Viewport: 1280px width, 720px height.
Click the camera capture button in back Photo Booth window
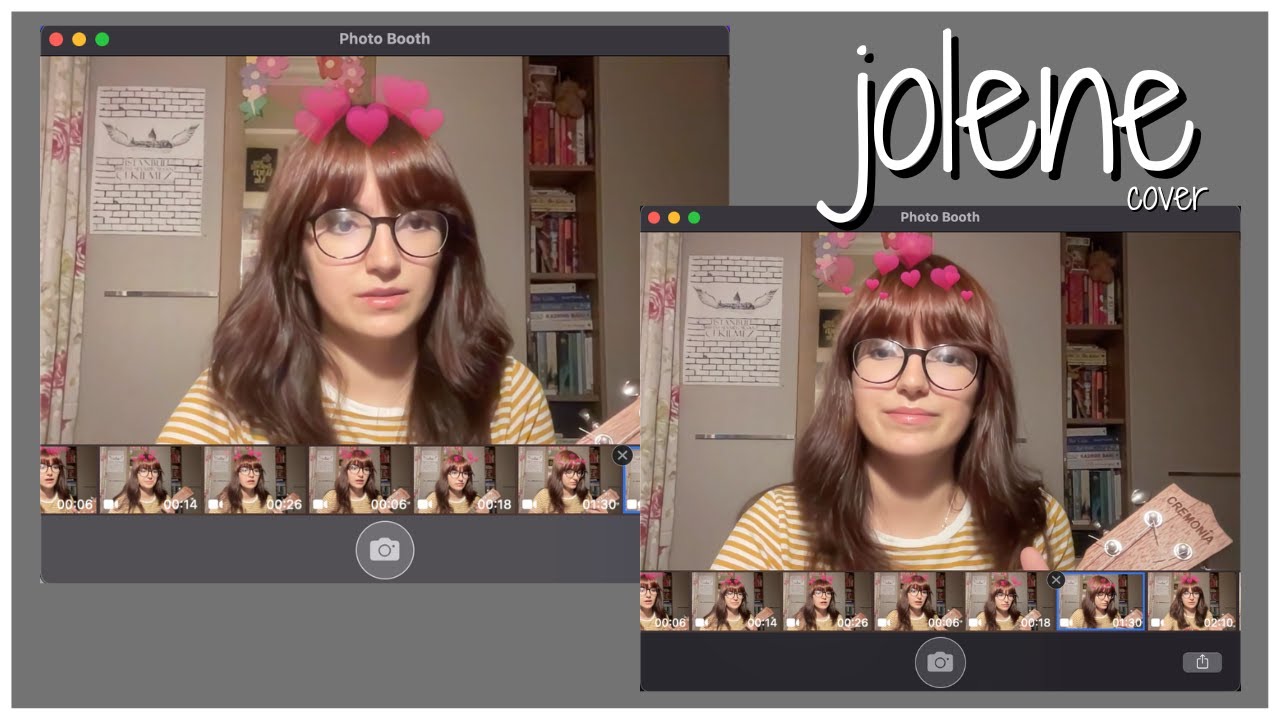(x=385, y=549)
